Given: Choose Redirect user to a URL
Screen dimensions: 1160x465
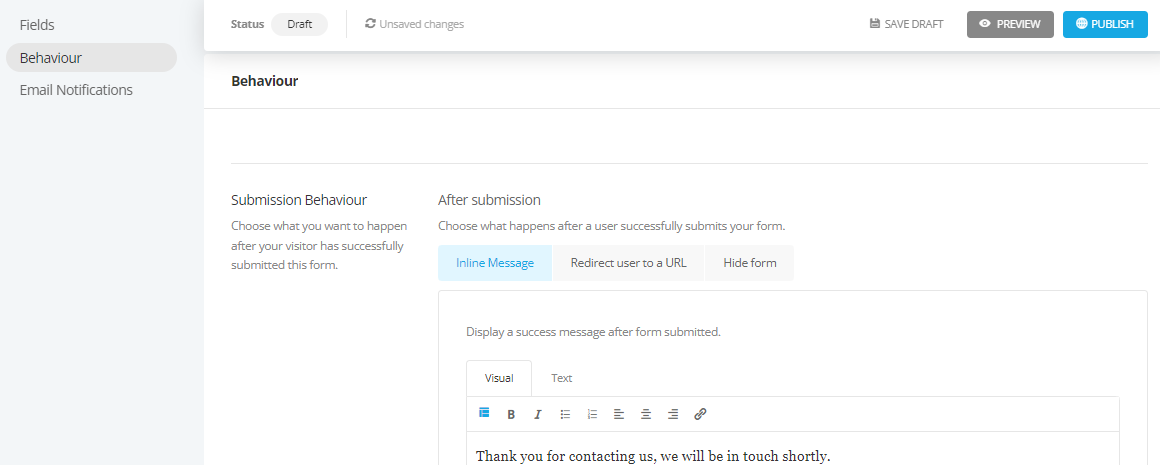Looking at the screenshot, I should pos(628,263).
